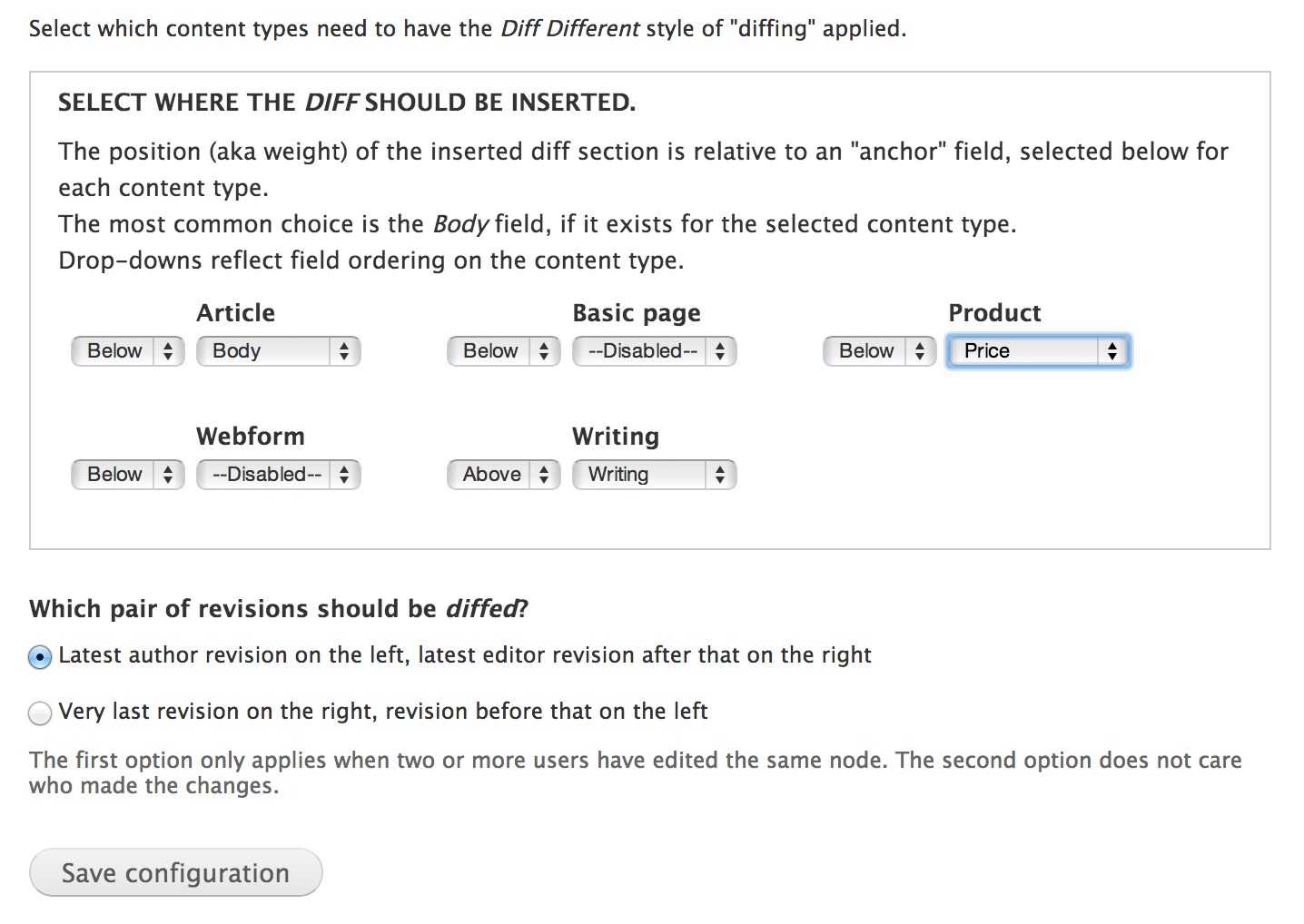
Task: Click stepper arrows on Body dropdown
Action: [344, 351]
